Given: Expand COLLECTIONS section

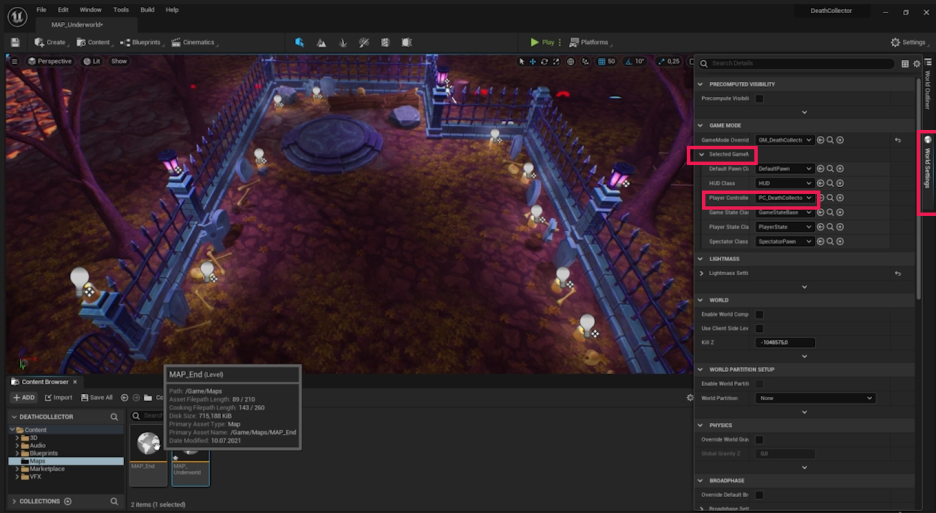Looking at the screenshot, I should tap(14, 501).
